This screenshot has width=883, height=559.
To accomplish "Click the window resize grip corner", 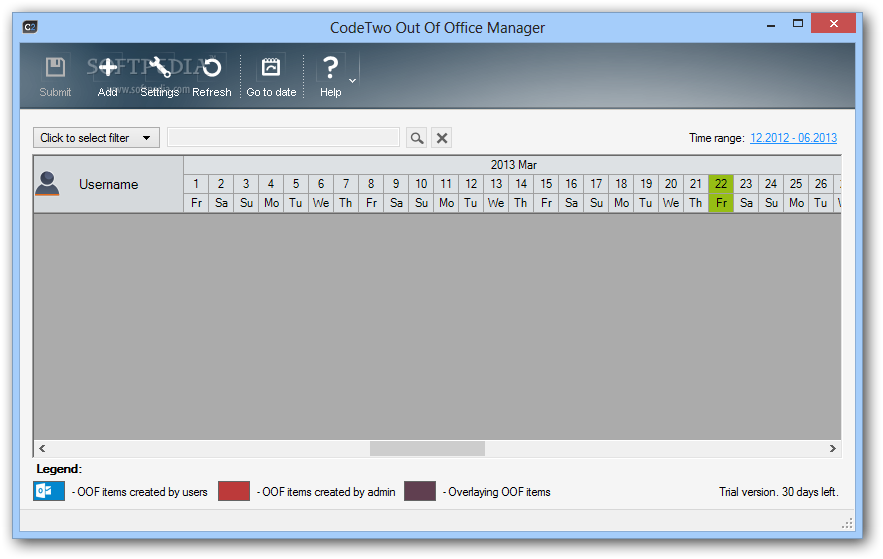I will pyautogui.click(x=848, y=524).
